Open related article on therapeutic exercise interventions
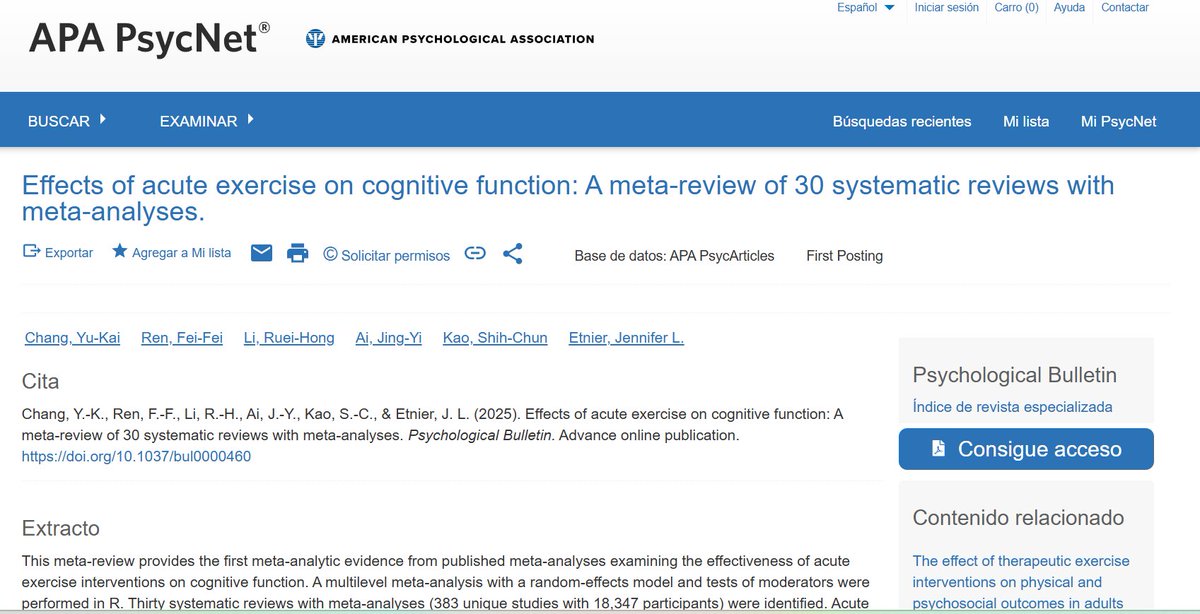The width and height of the screenshot is (1200, 614). 1021,581
